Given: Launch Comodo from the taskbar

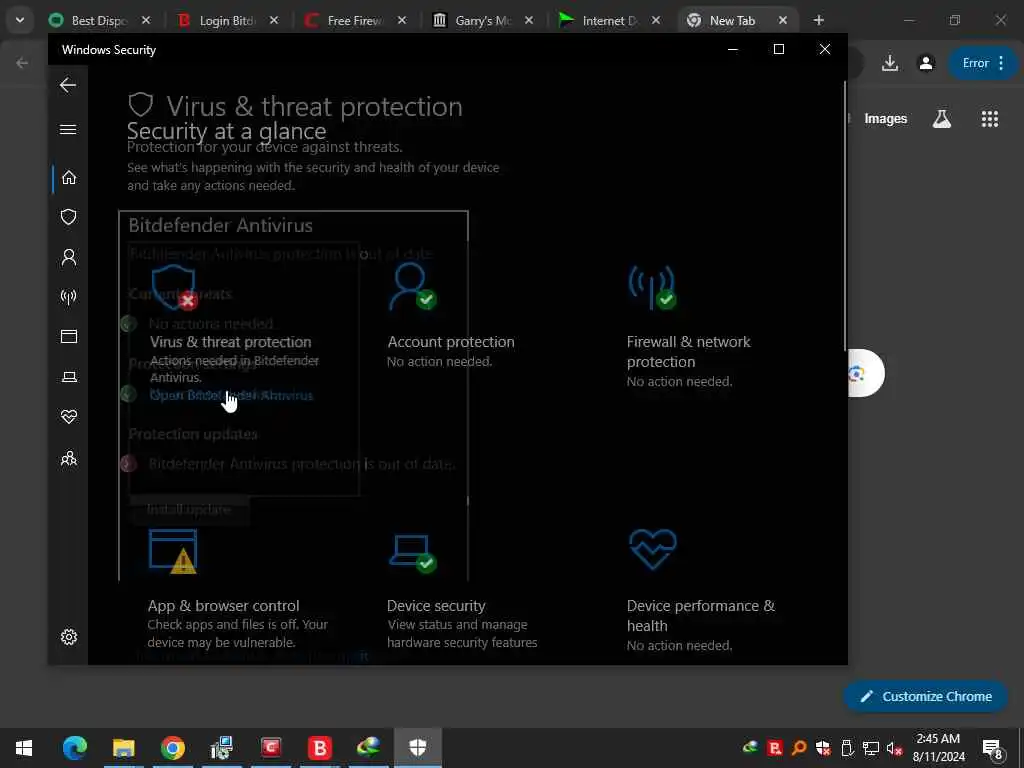Looking at the screenshot, I should pyautogui.click(x=270, y=748).
